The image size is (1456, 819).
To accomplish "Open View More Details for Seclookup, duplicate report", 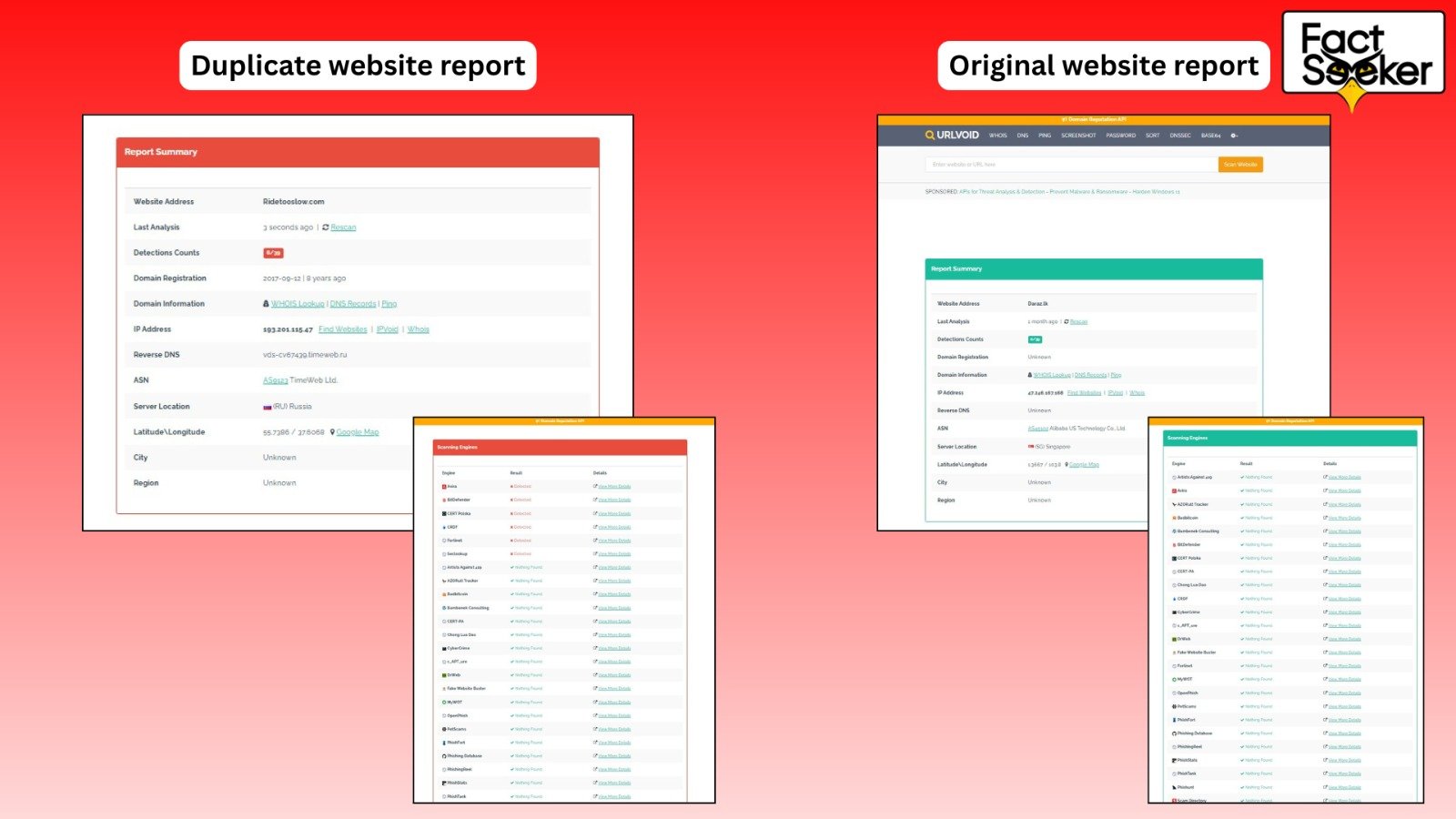I will [614, 554].
